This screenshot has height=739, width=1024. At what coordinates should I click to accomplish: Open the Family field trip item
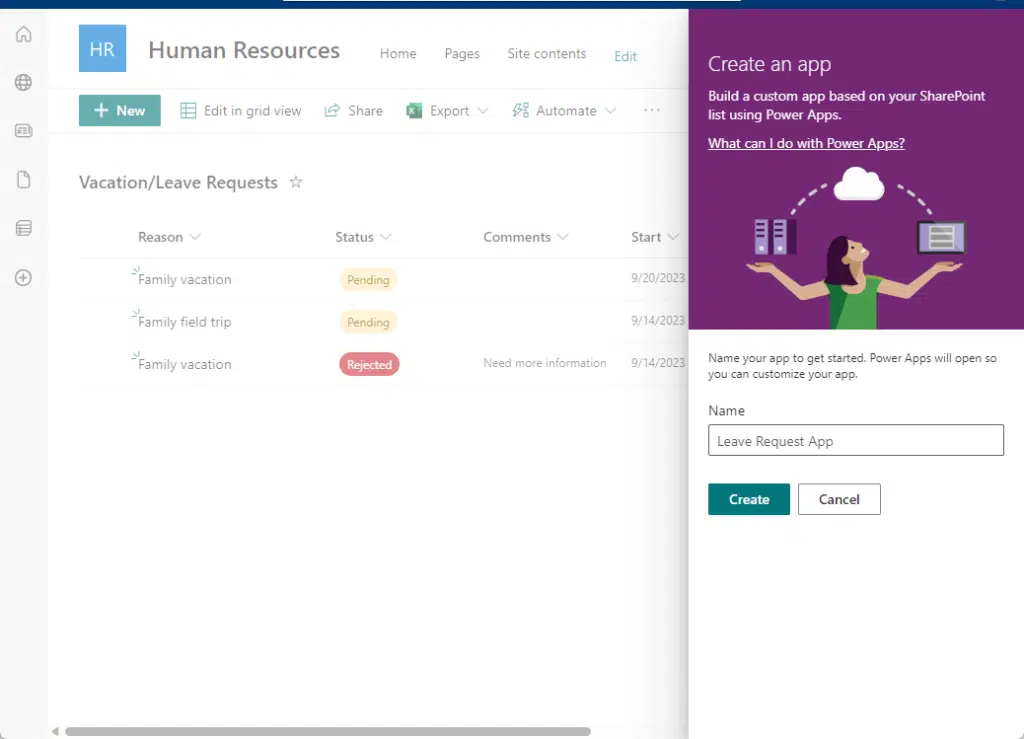pyautogui.click(x=184, y=322)
